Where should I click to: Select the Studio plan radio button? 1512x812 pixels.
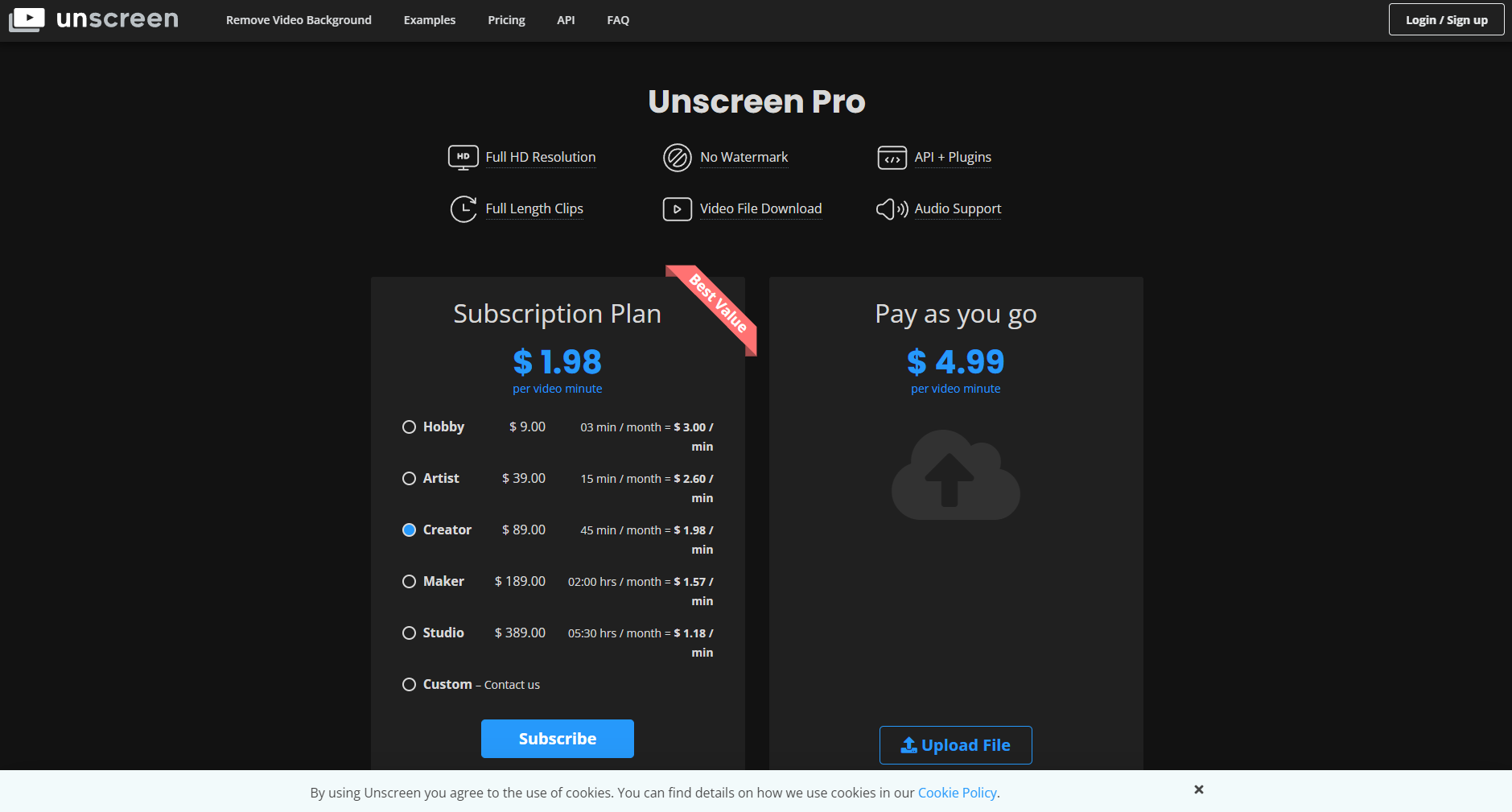(409, 633)
